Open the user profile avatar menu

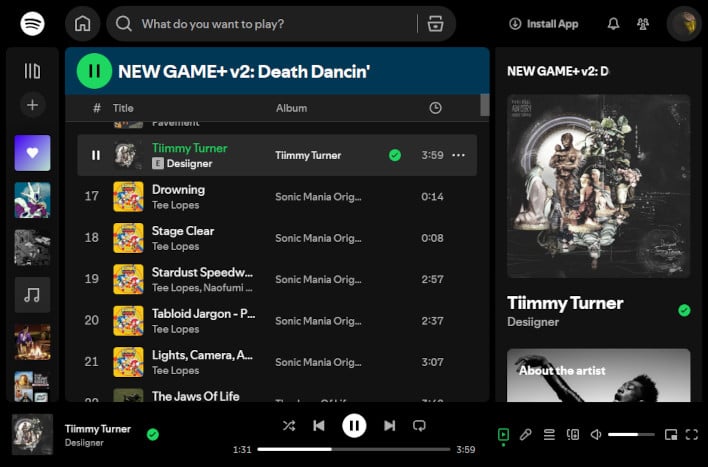click(x=684, y=23)
